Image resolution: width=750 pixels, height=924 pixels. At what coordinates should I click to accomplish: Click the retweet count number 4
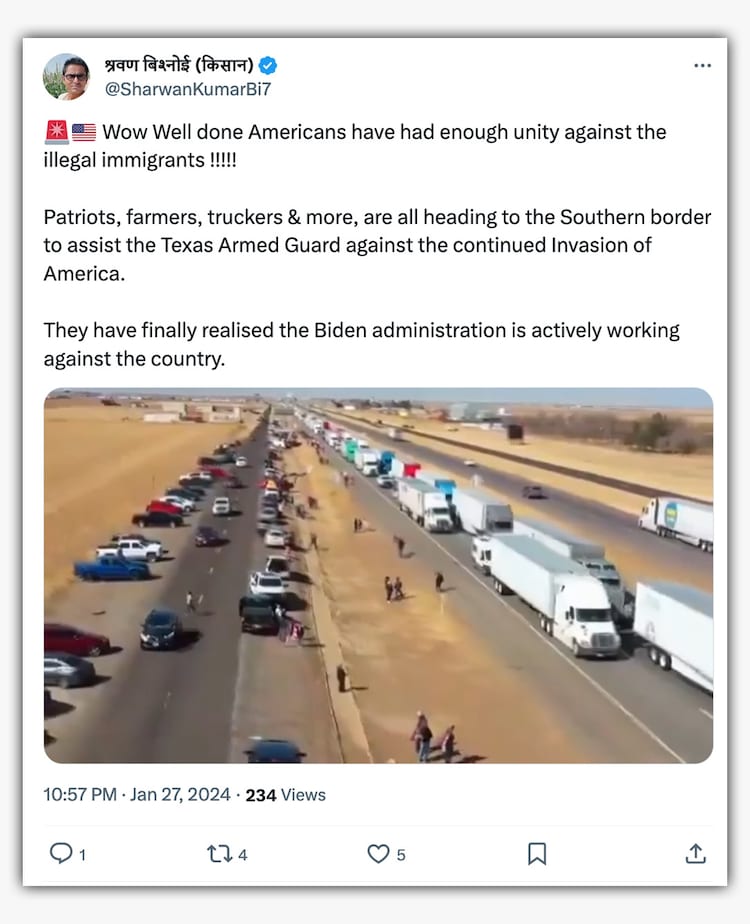(x=243, y=855)
